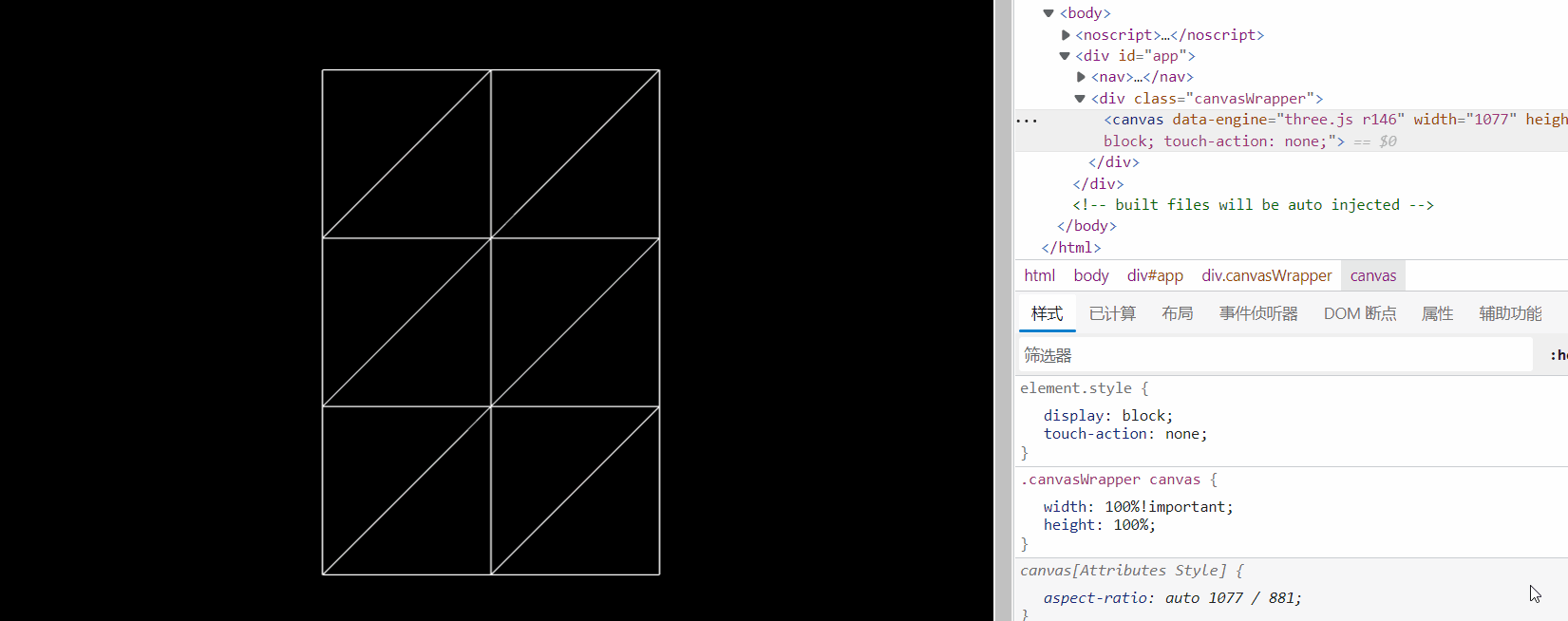Screen dimensions: 1568x621
Task: Select the closing </body> tag line
Action: click(1086, 226)
